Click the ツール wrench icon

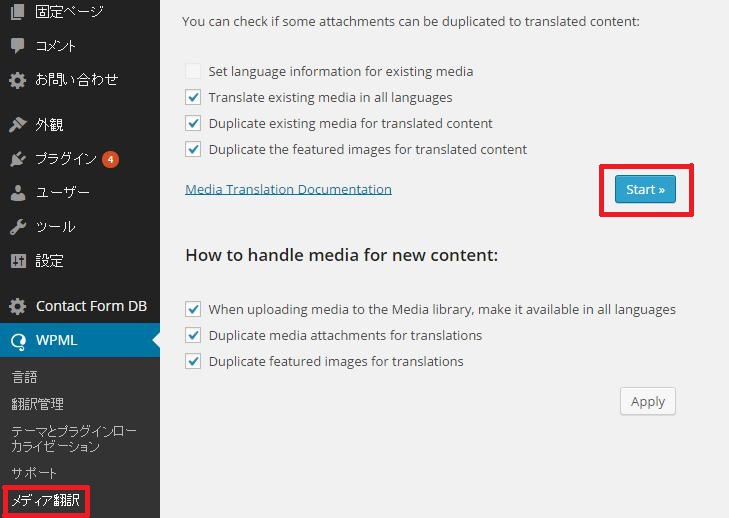18,227
